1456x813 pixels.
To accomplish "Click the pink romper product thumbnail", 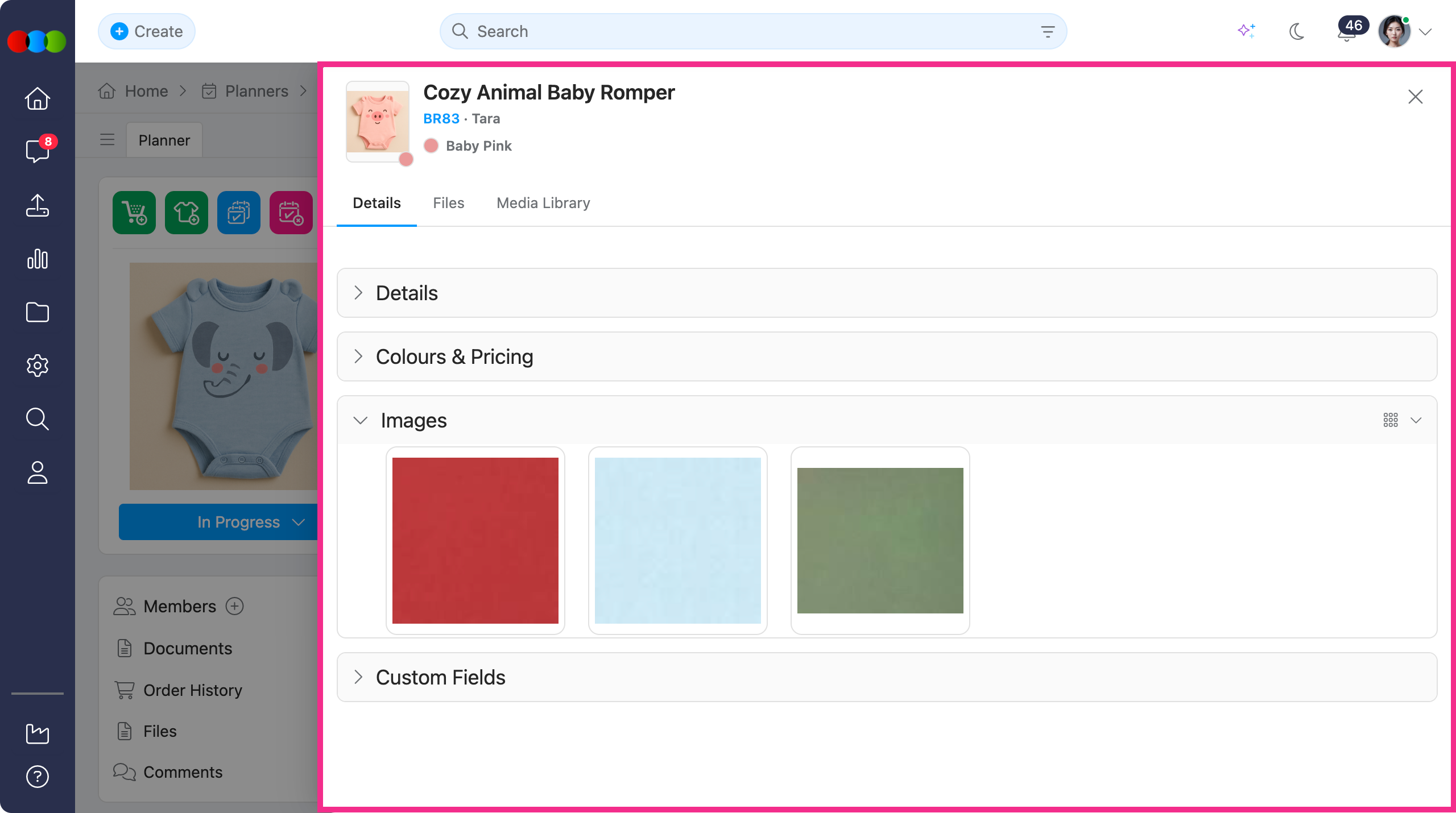I will point(378,122).
